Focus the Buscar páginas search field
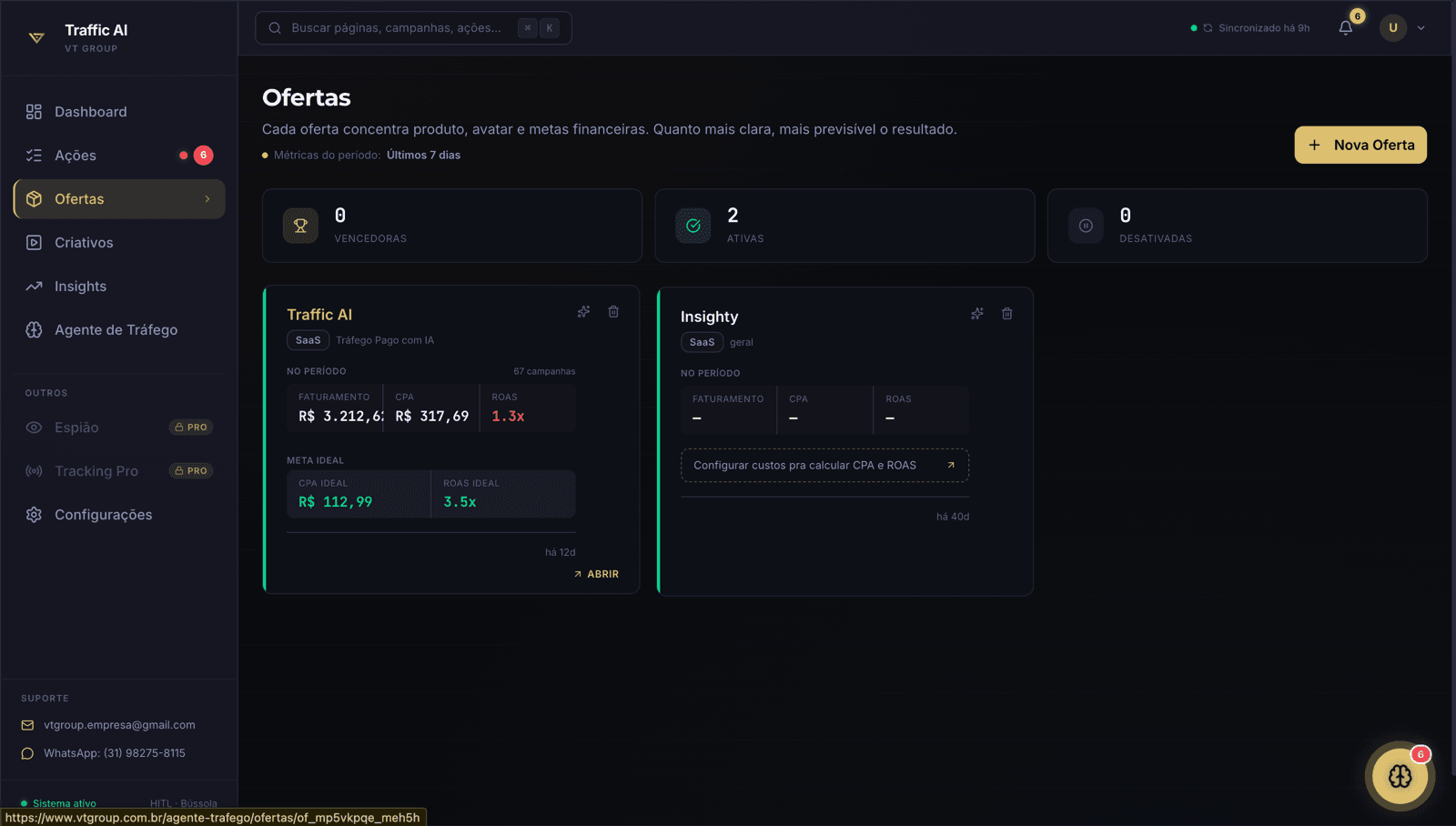 click(x=413, y=28)
